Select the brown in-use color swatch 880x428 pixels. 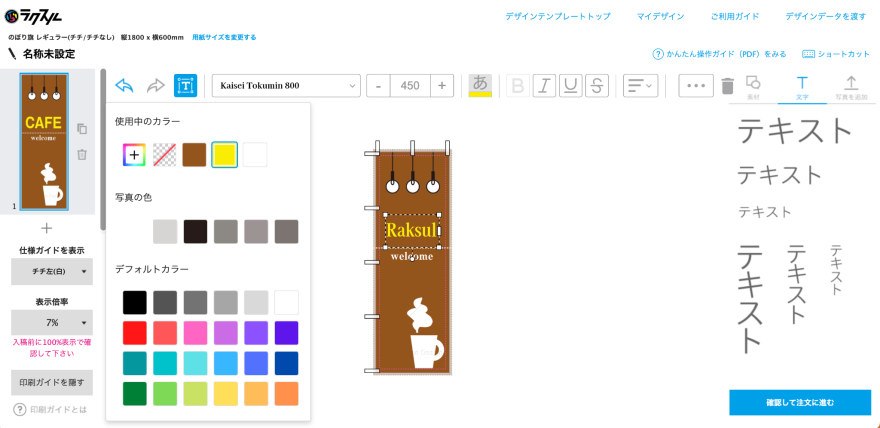194,155
